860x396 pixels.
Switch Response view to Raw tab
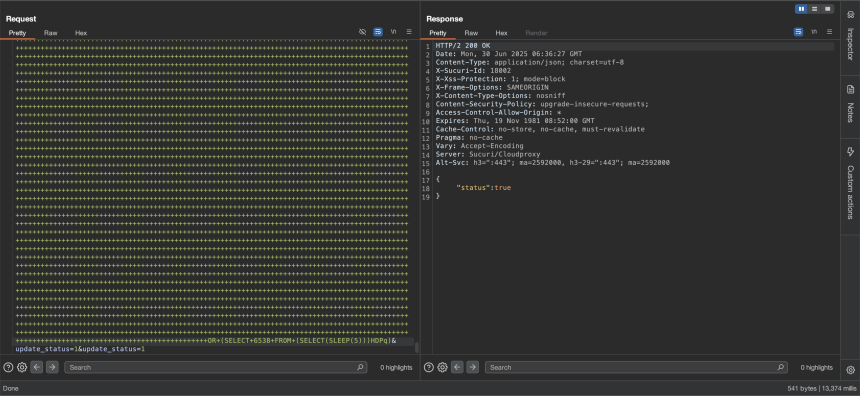tap(471, 33)
